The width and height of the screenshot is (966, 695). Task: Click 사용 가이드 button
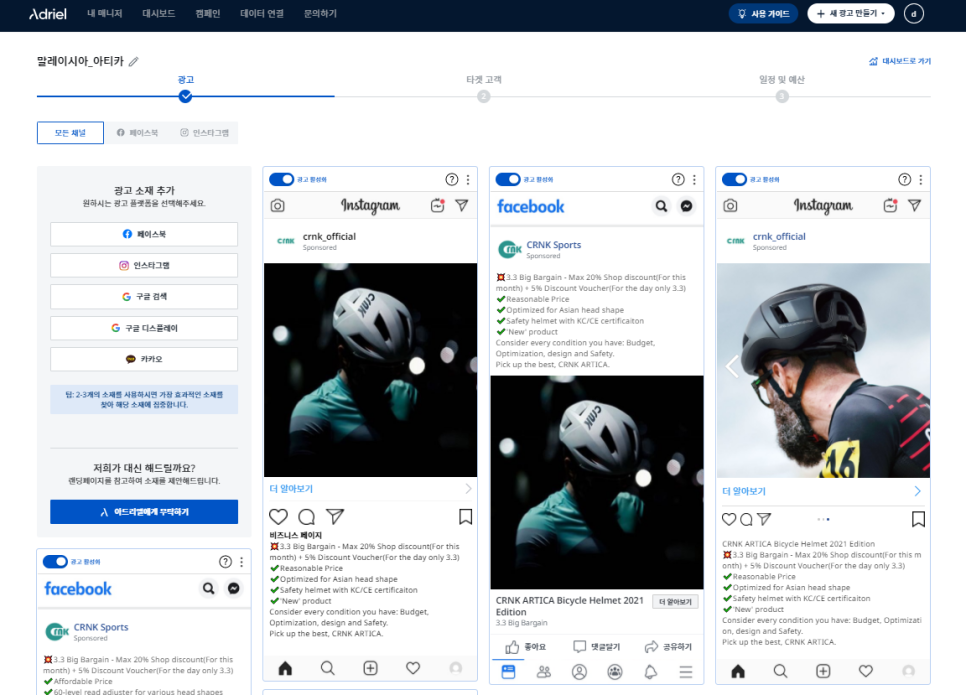pos(763,14)
